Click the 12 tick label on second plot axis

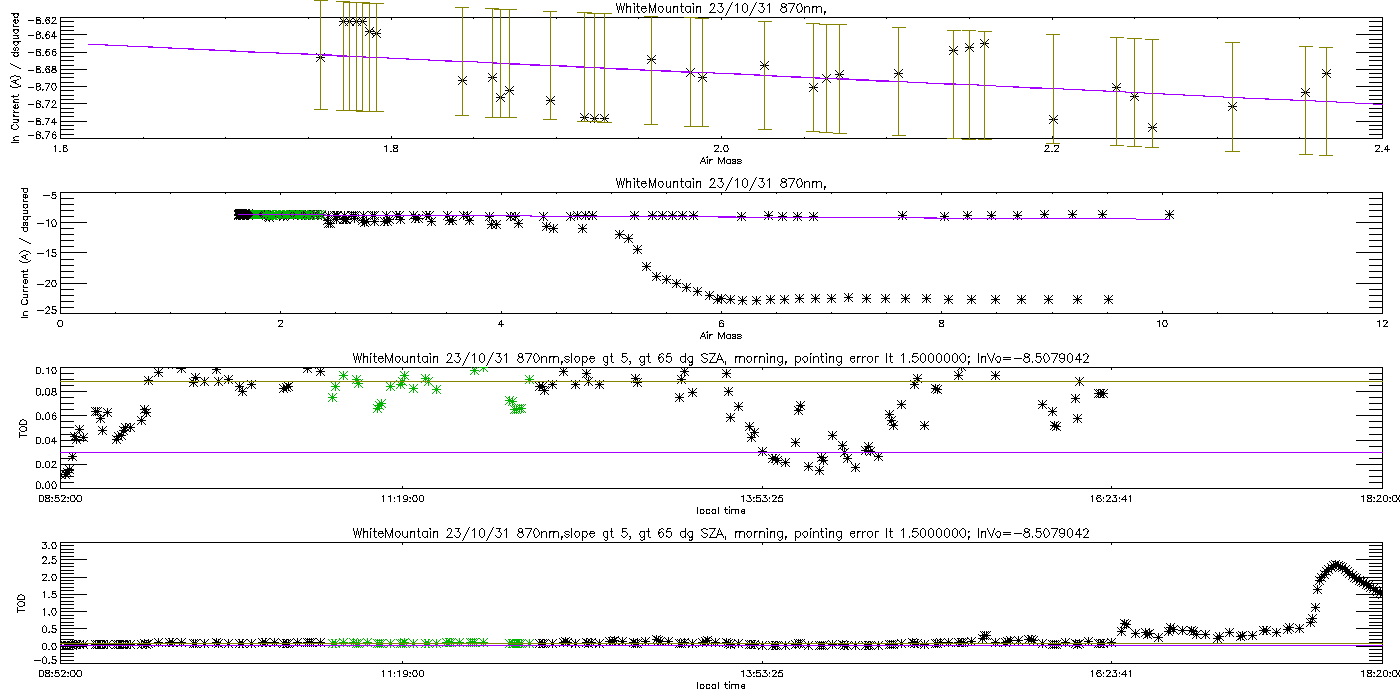(x=1381, y=324)
